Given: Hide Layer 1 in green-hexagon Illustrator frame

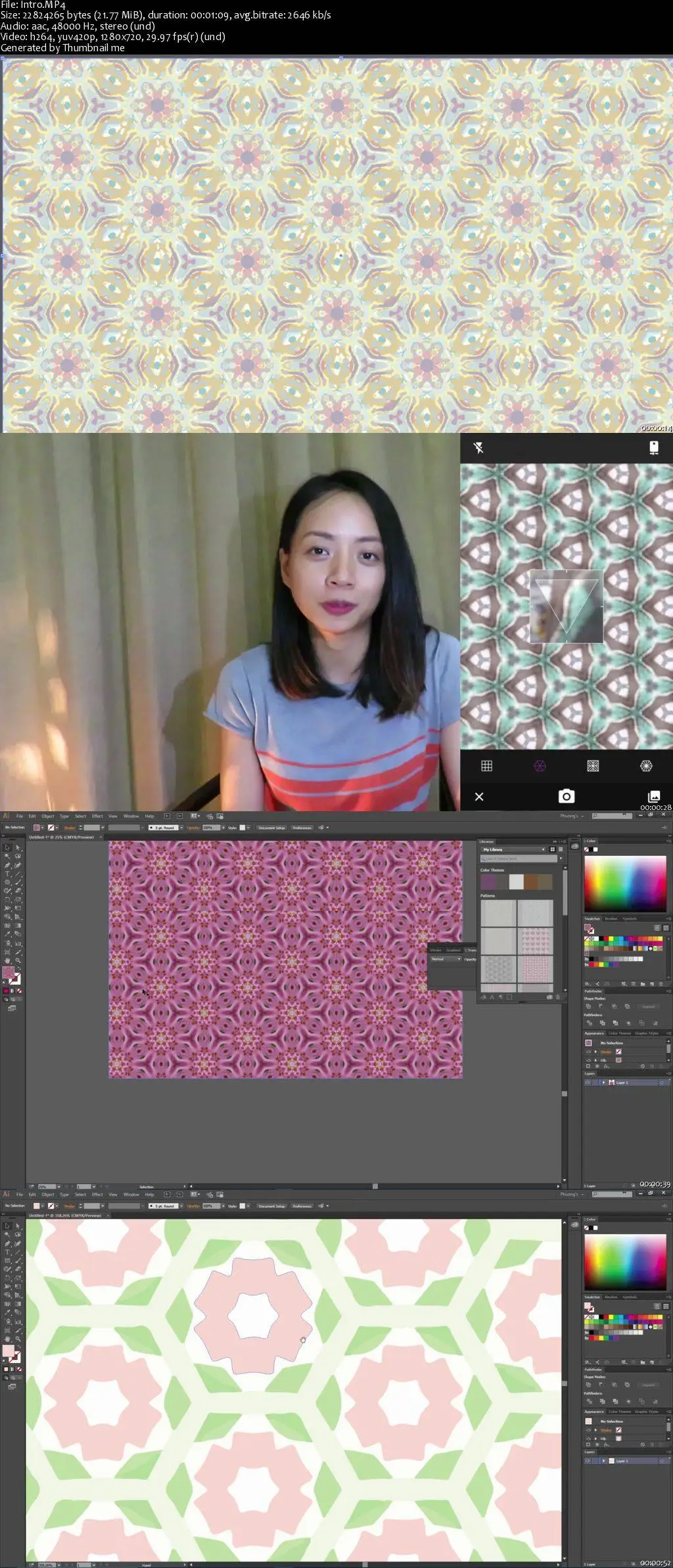Looking at the screenshot, I should (588, 1461).
